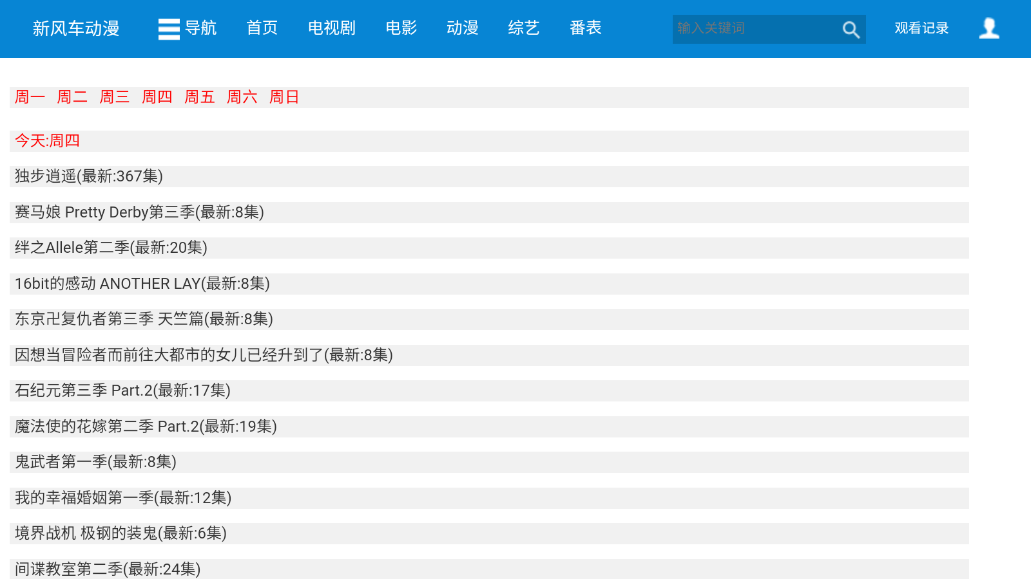Open the 动漫 category

[x=461, y=28]
